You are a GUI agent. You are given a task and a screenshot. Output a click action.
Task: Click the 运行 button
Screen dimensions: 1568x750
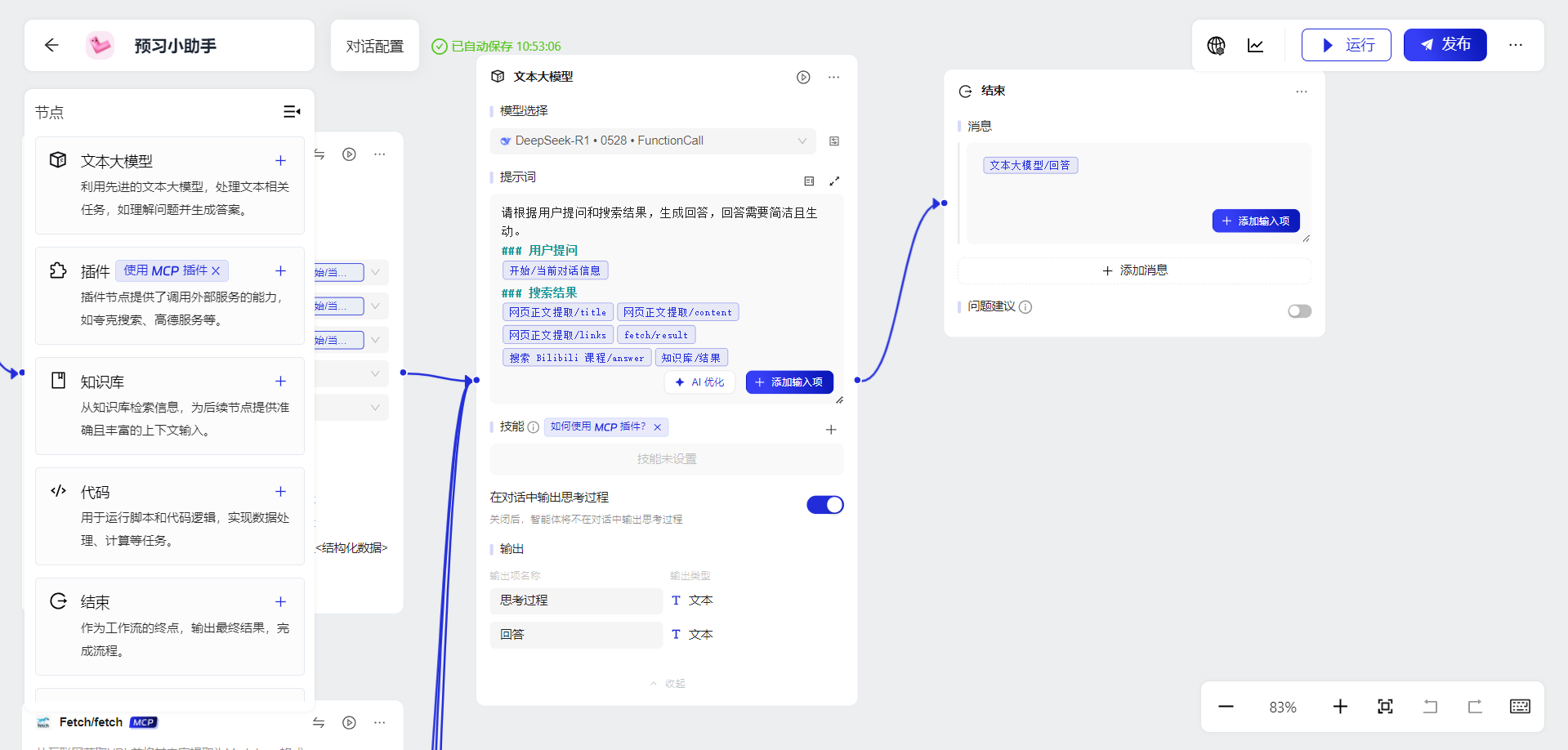point(1347,45)
